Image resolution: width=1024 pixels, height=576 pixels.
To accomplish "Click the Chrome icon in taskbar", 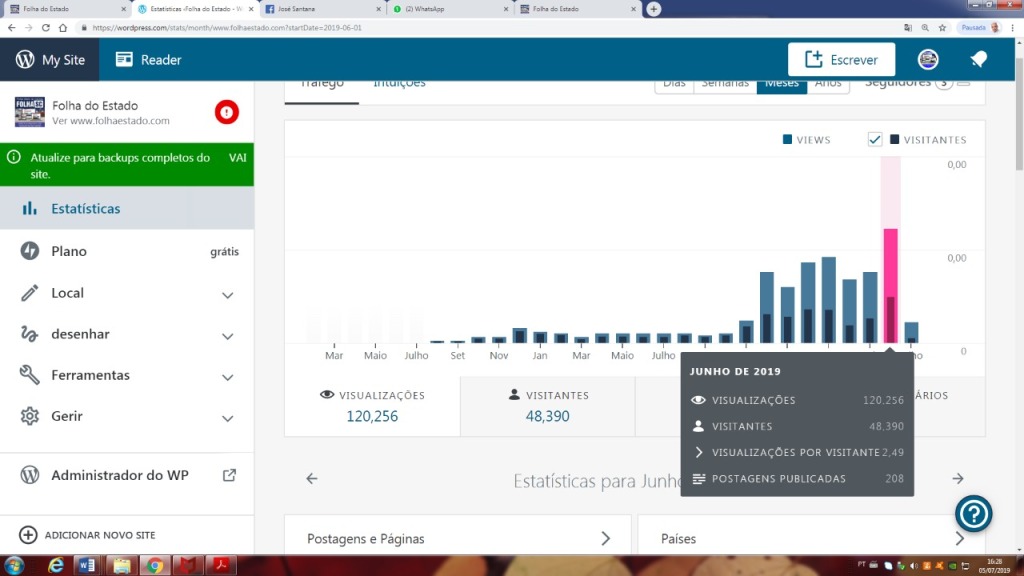I will (153, 566).
